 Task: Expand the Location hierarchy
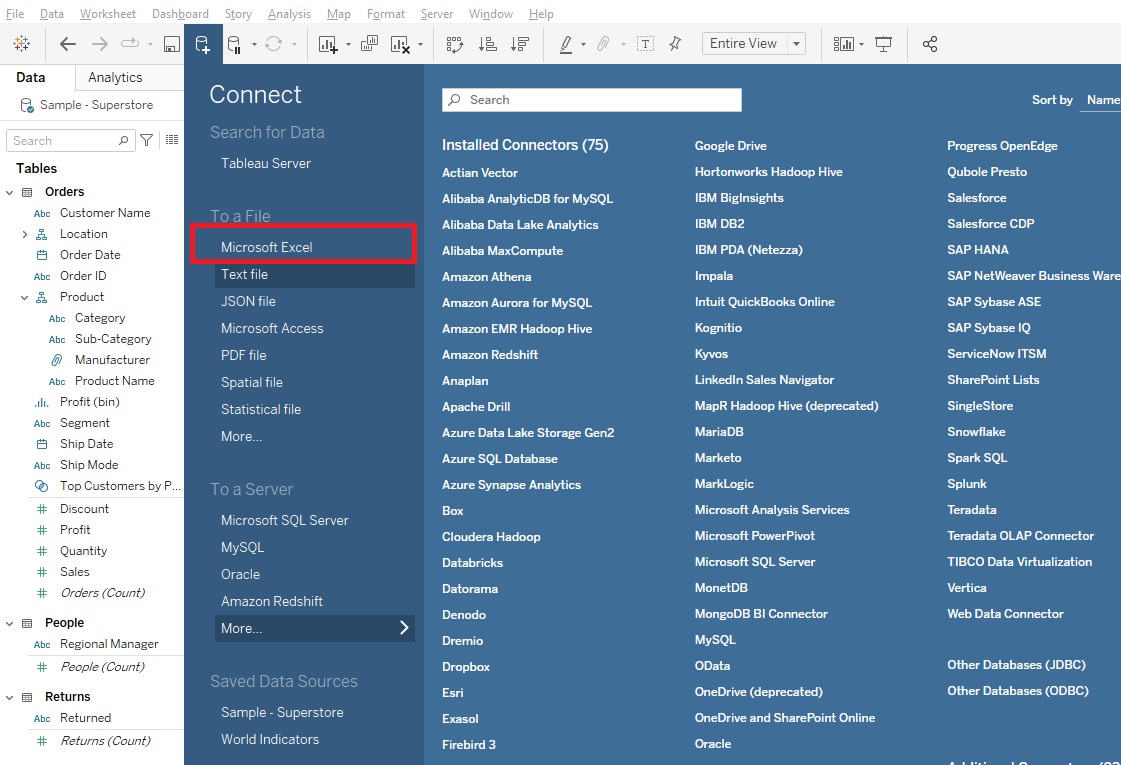tap(24, 235)
